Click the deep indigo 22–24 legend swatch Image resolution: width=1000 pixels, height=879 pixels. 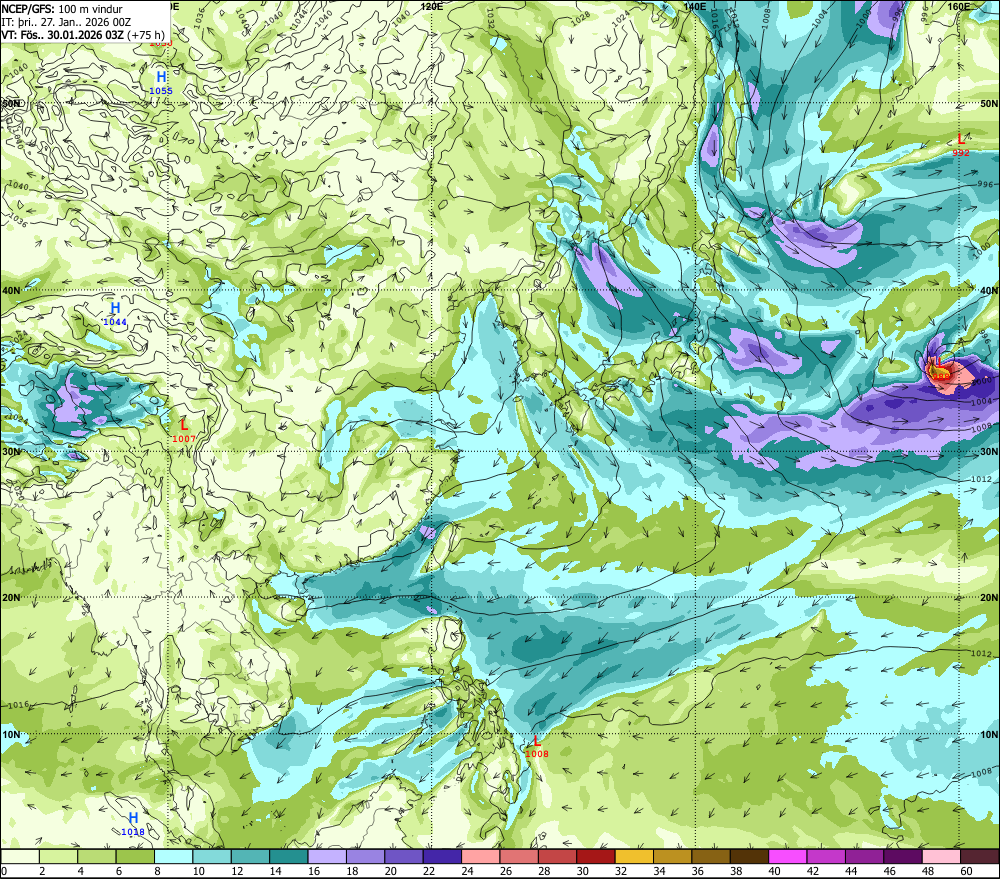pos(442,857)
